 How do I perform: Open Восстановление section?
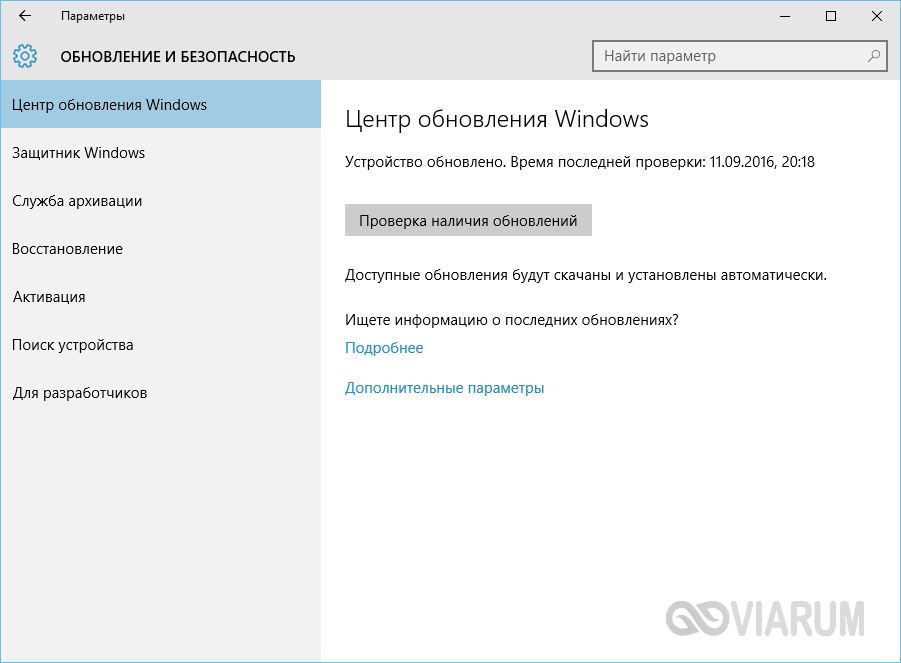click(x=160, y=249)
